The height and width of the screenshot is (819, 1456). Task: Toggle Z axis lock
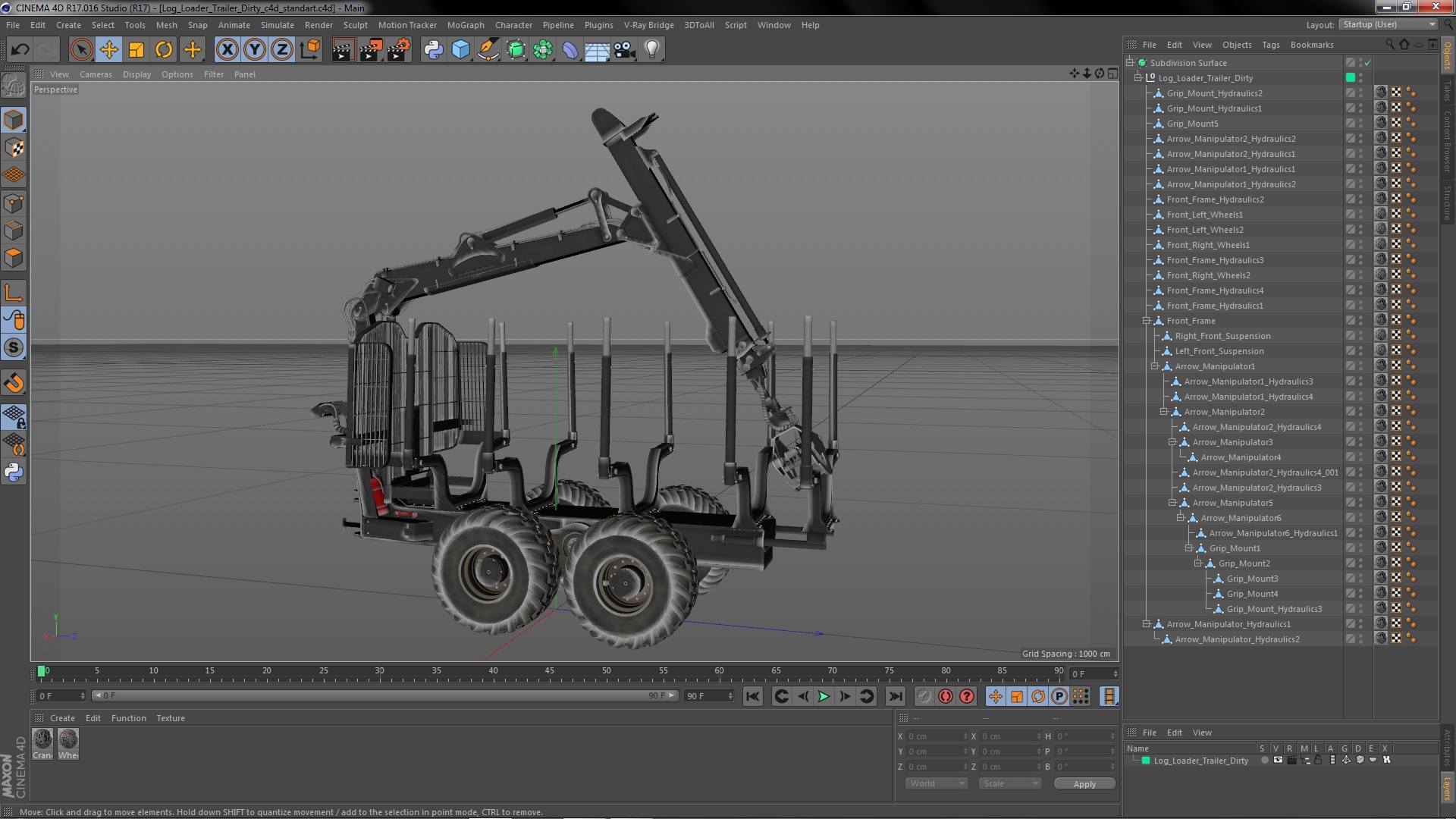[x=282, y=50]
